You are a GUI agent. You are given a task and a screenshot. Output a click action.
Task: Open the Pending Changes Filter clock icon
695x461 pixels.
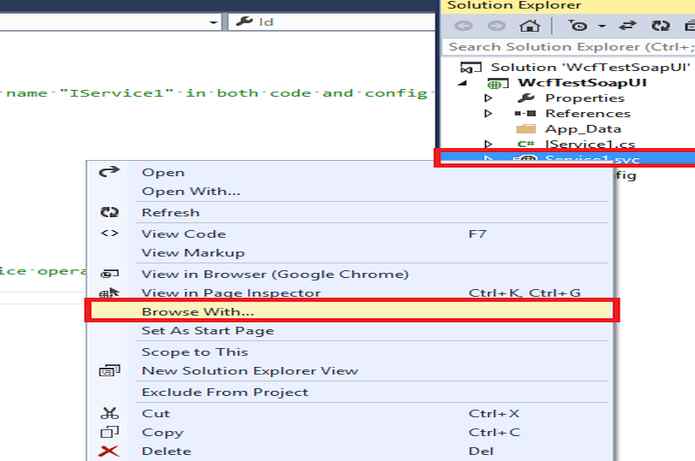pyautogui.click(x=578, y=26)
